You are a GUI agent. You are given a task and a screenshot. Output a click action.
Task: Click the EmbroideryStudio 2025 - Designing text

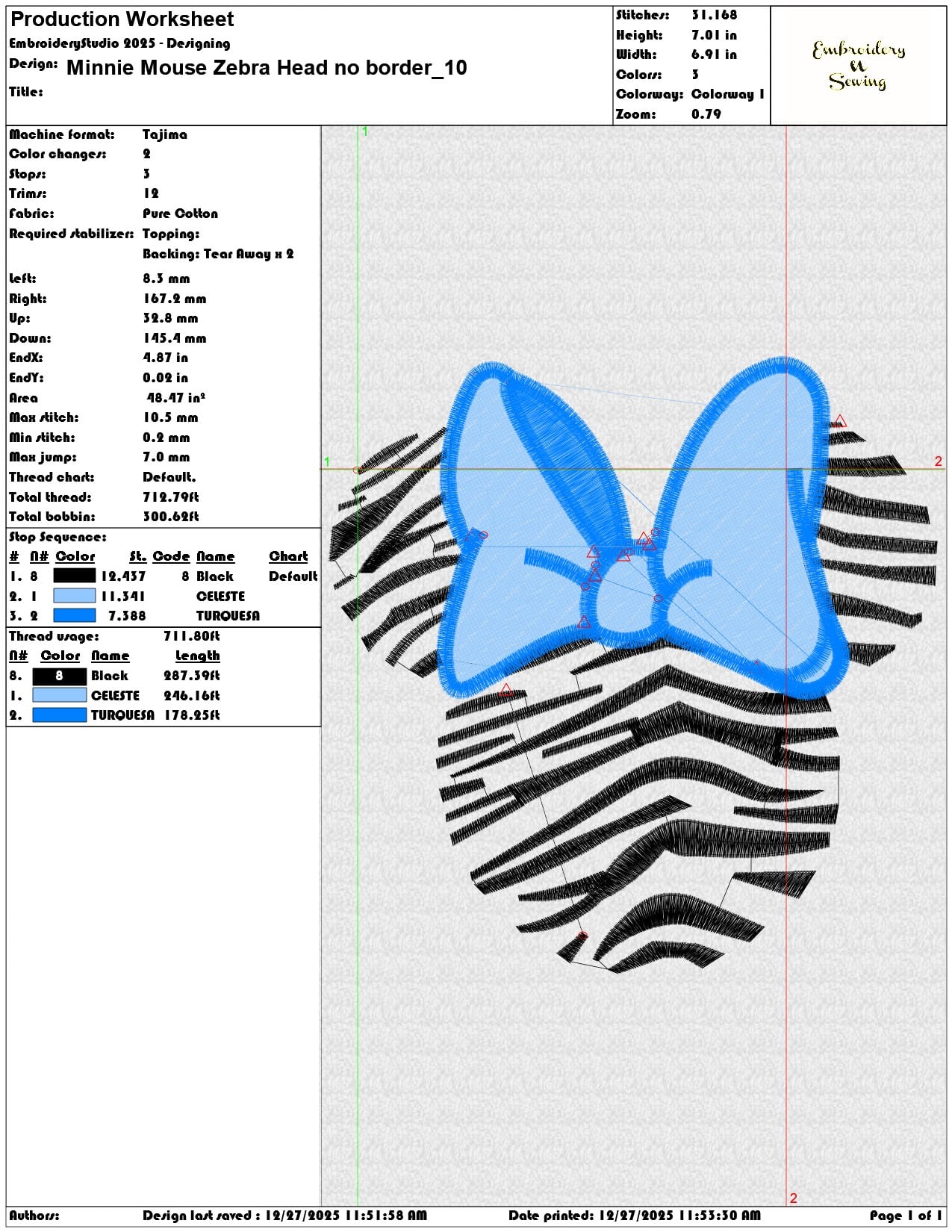(119, 43)
